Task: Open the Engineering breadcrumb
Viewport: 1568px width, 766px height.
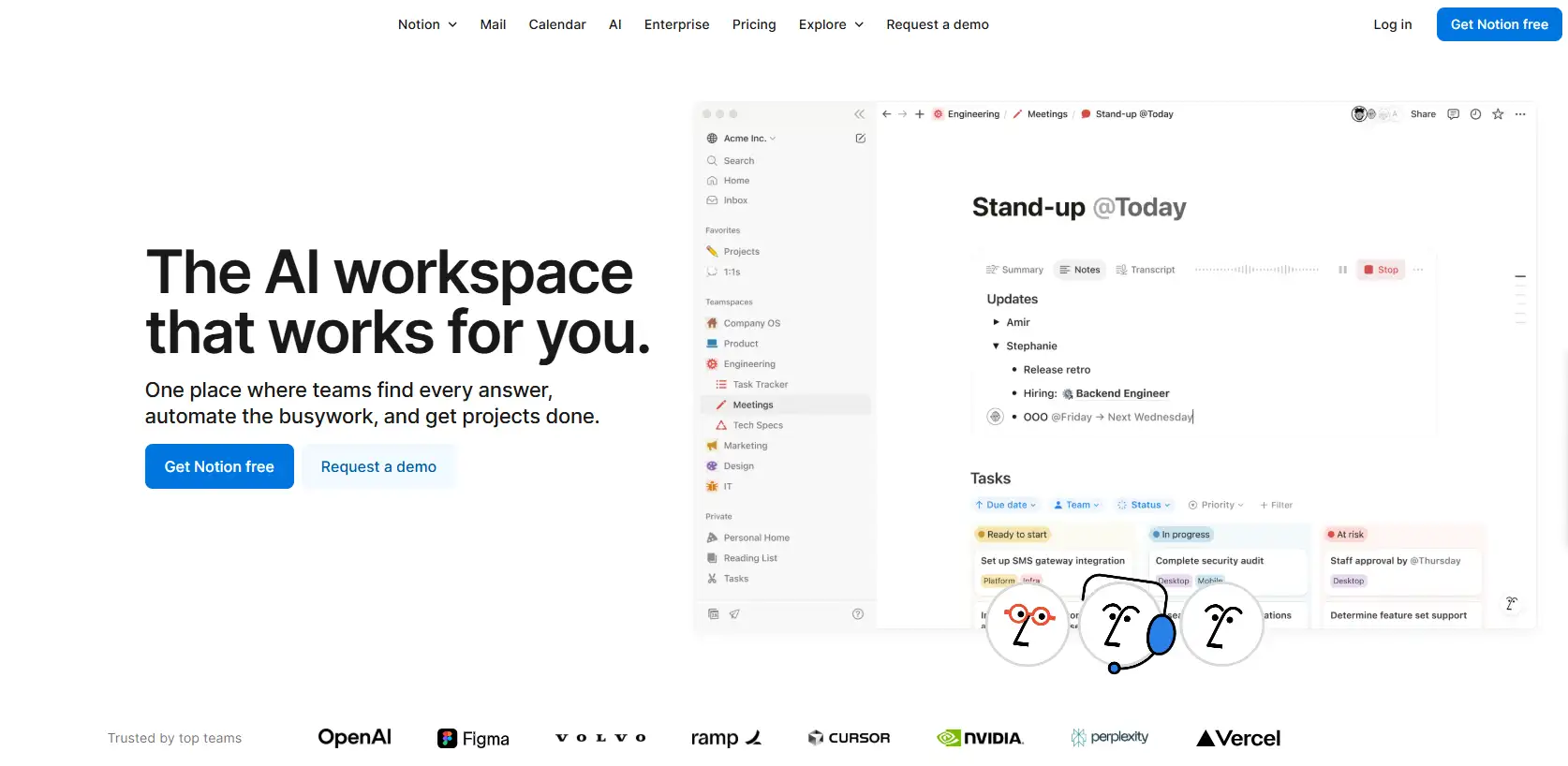Action: (x=966, y=114)
